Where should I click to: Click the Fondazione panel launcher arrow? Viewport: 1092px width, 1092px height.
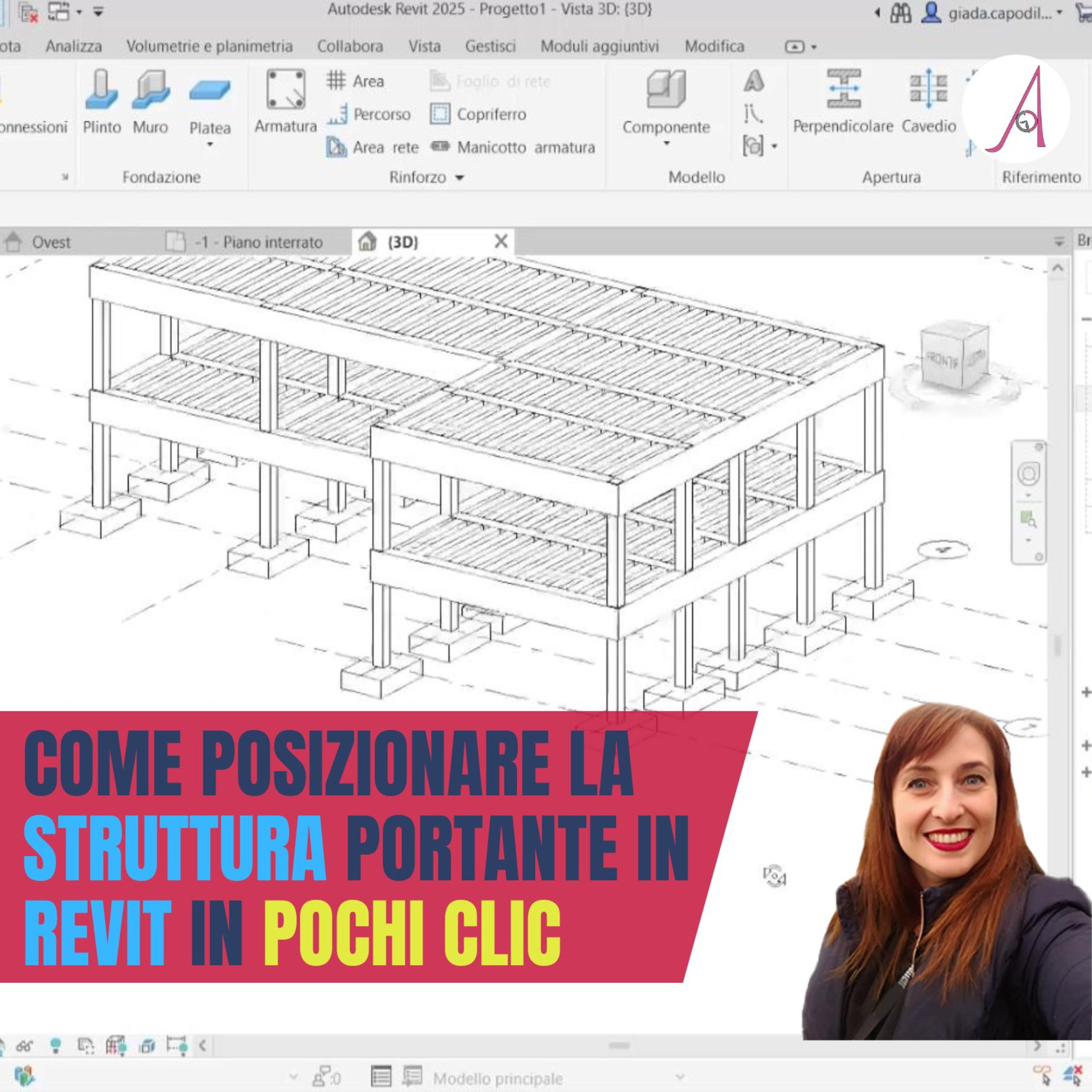tap(65, 177)
